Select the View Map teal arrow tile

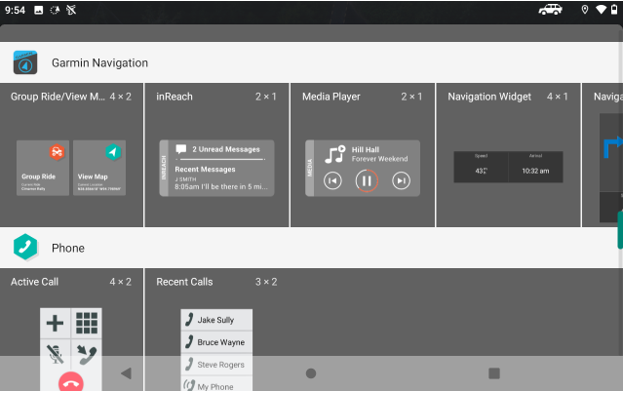[99, 168]
